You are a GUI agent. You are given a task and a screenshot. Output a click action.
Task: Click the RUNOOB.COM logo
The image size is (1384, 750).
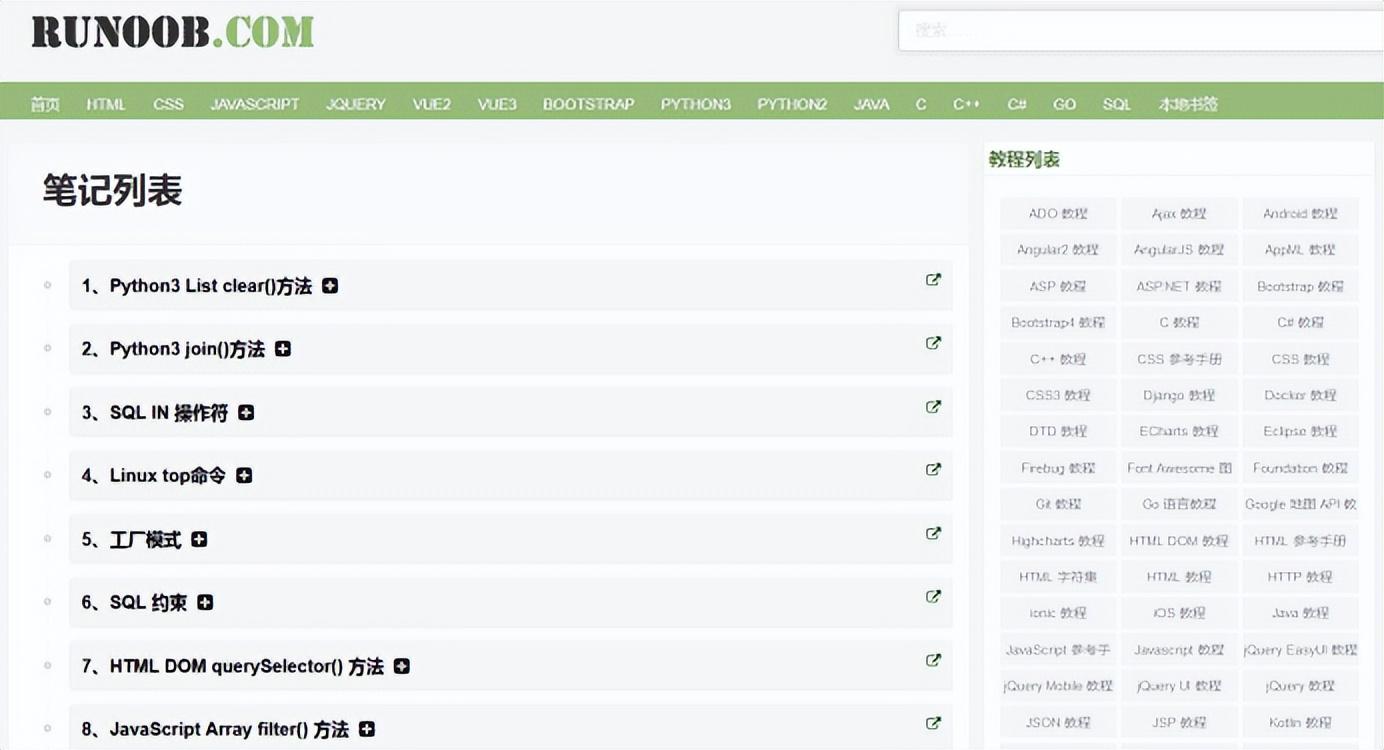click(172, 32)
